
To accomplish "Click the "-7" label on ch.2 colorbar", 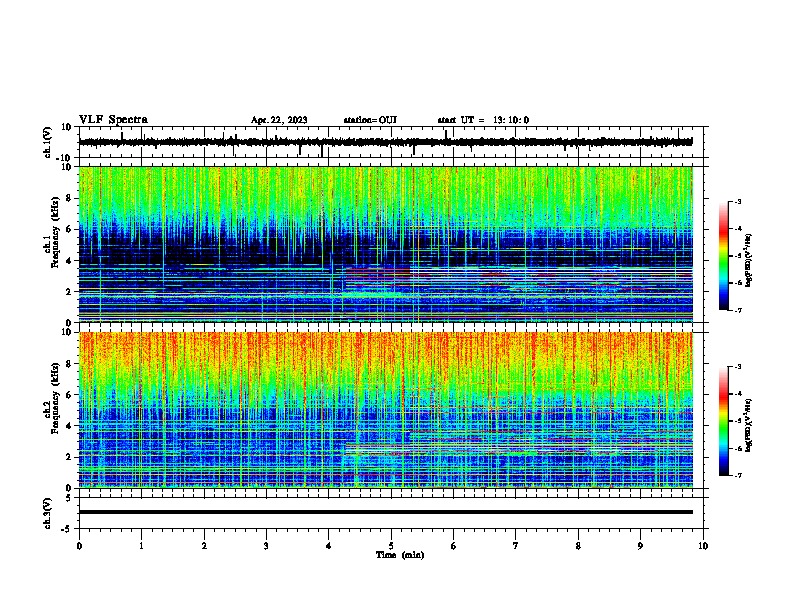I will [x=737, y=476].
